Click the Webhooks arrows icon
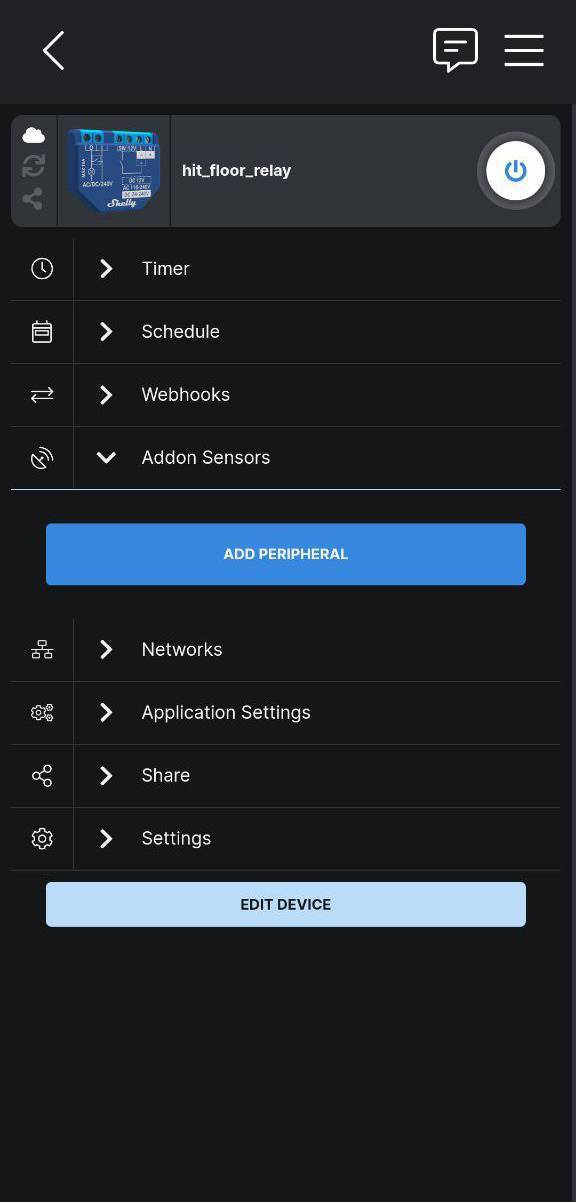 [x=42, y=394]
